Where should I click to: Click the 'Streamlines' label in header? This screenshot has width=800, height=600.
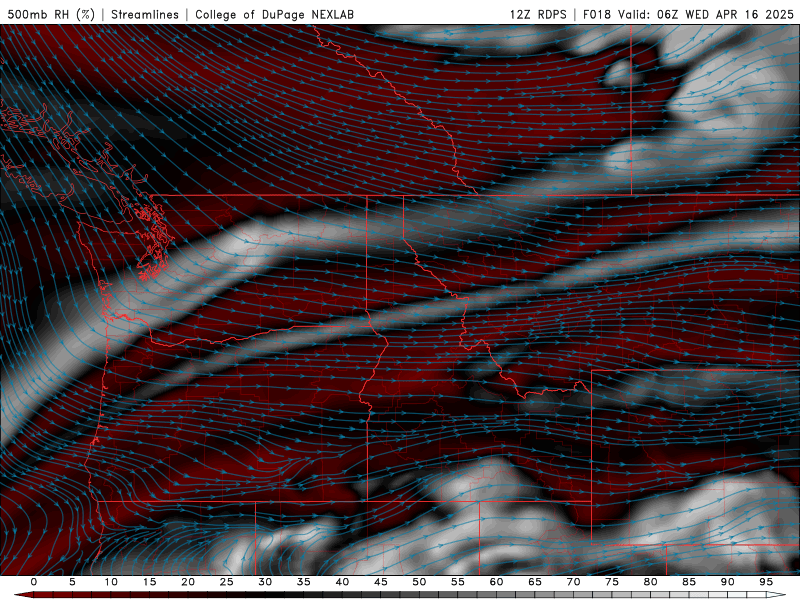[x=145, y=14]
